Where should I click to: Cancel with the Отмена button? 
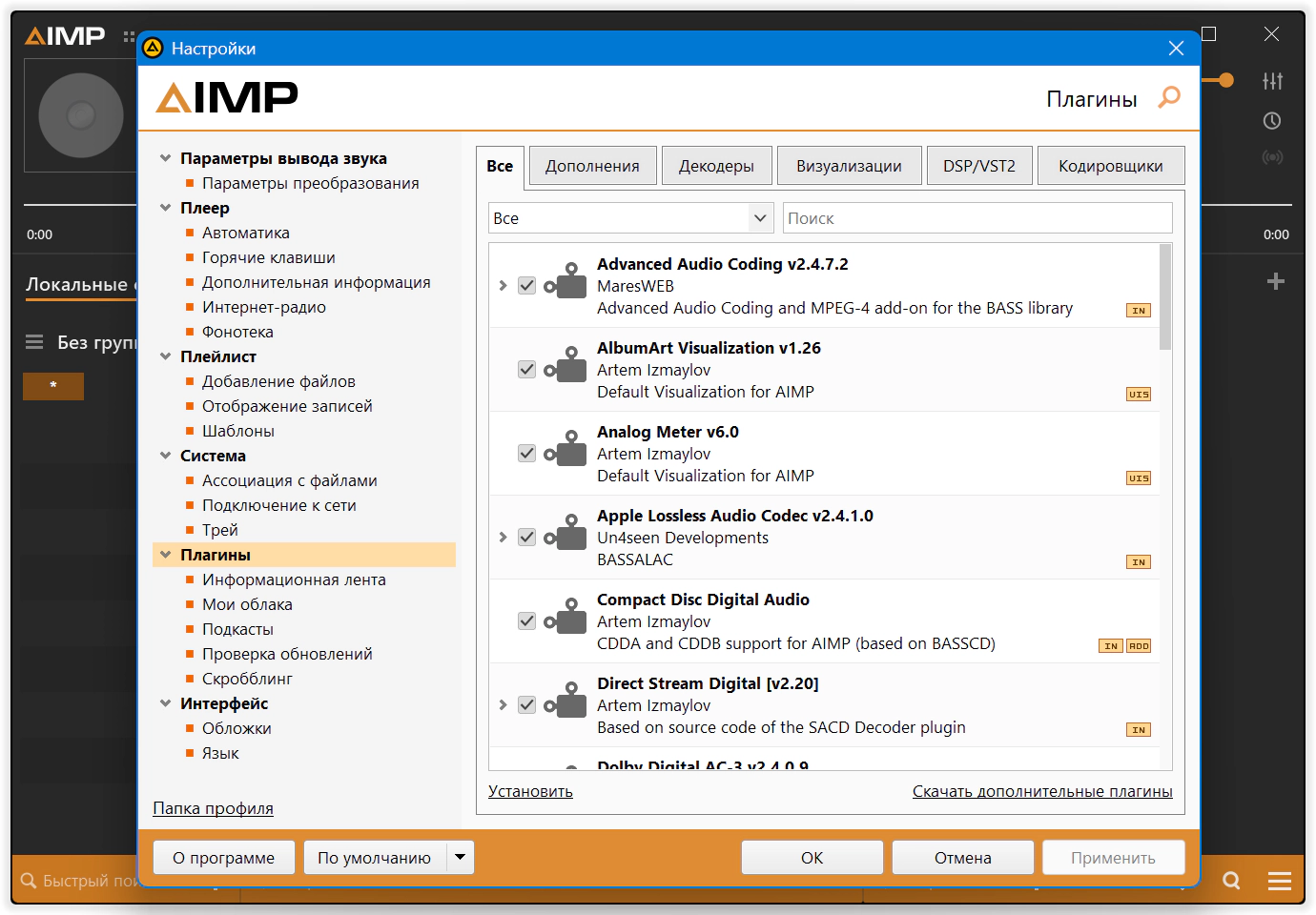point(963,858)
